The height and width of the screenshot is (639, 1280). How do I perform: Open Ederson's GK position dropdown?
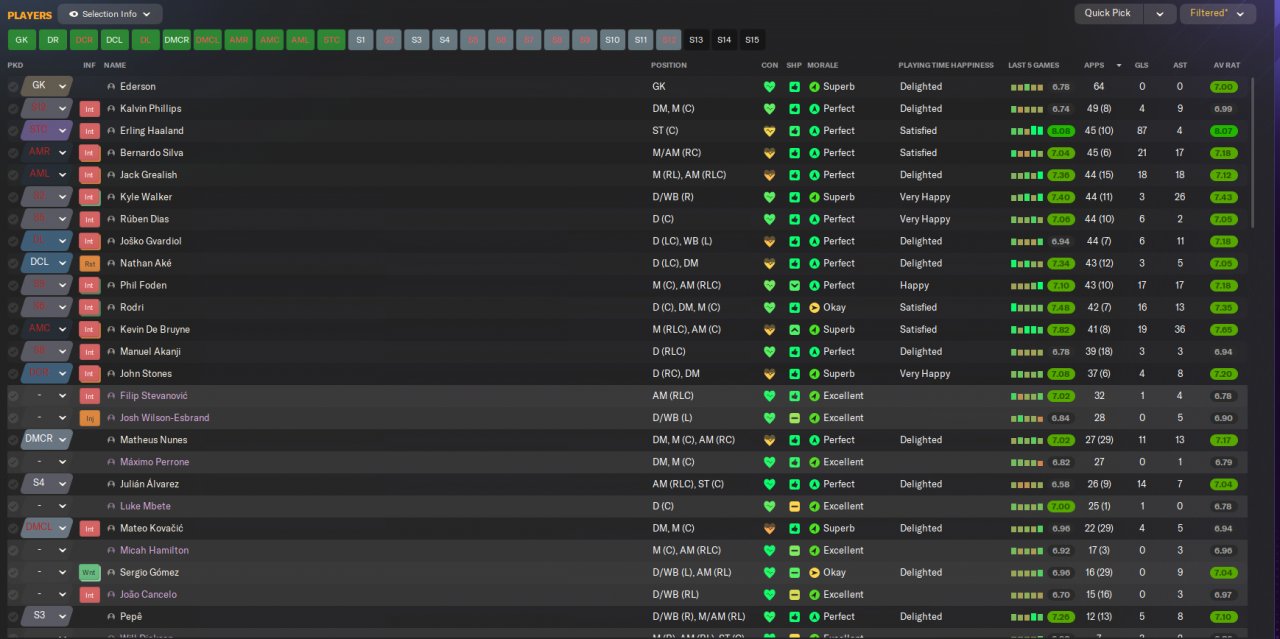pos(48,87)
